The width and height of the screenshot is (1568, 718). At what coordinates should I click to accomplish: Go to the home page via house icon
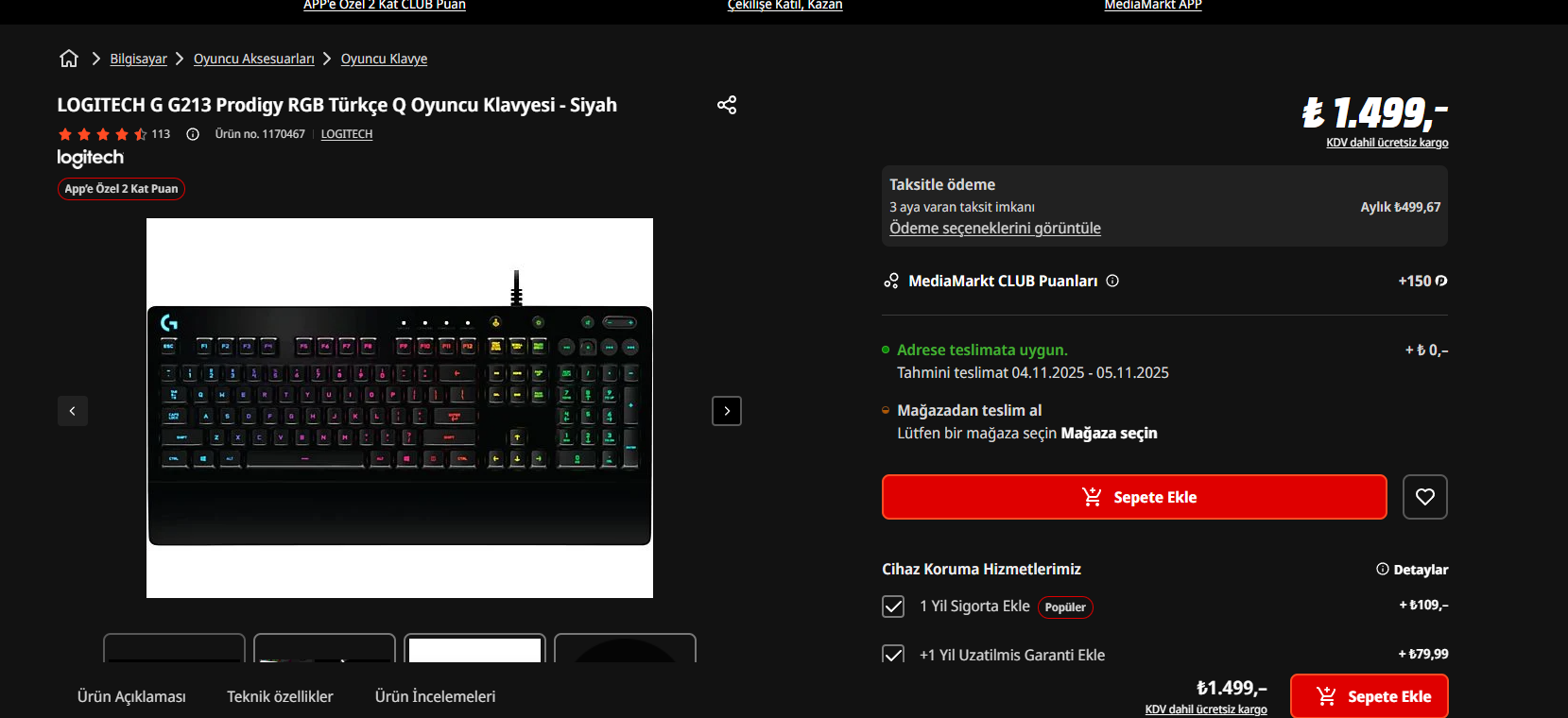coord(69,59)
